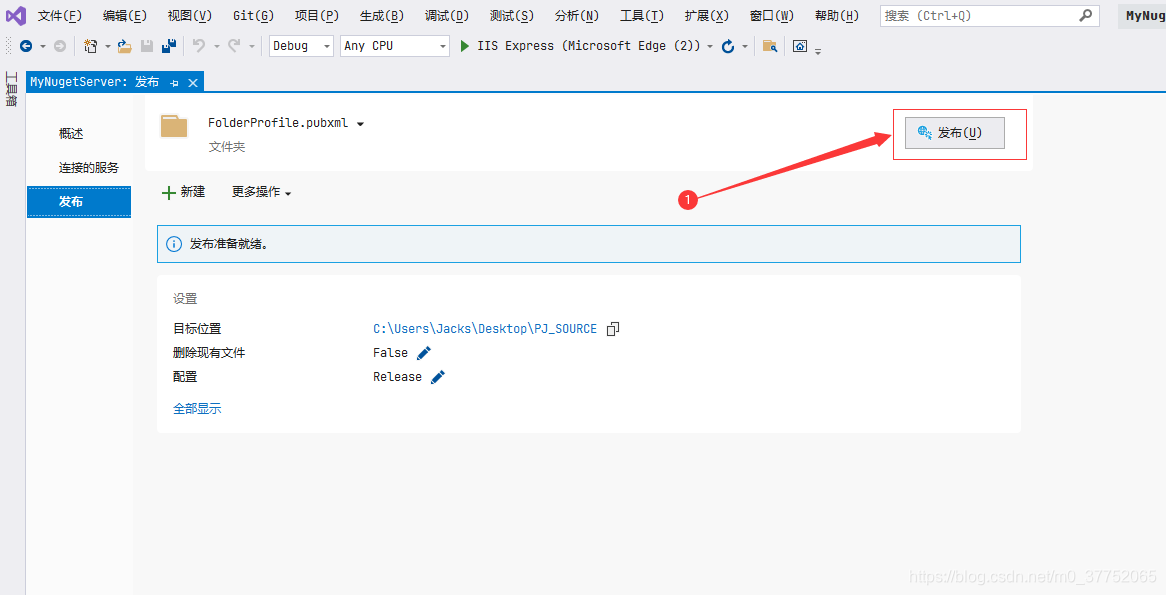Viewport: 1166px width, 595px height.
Task: Open the 测试(S) menu
Action: coord(512,16)
